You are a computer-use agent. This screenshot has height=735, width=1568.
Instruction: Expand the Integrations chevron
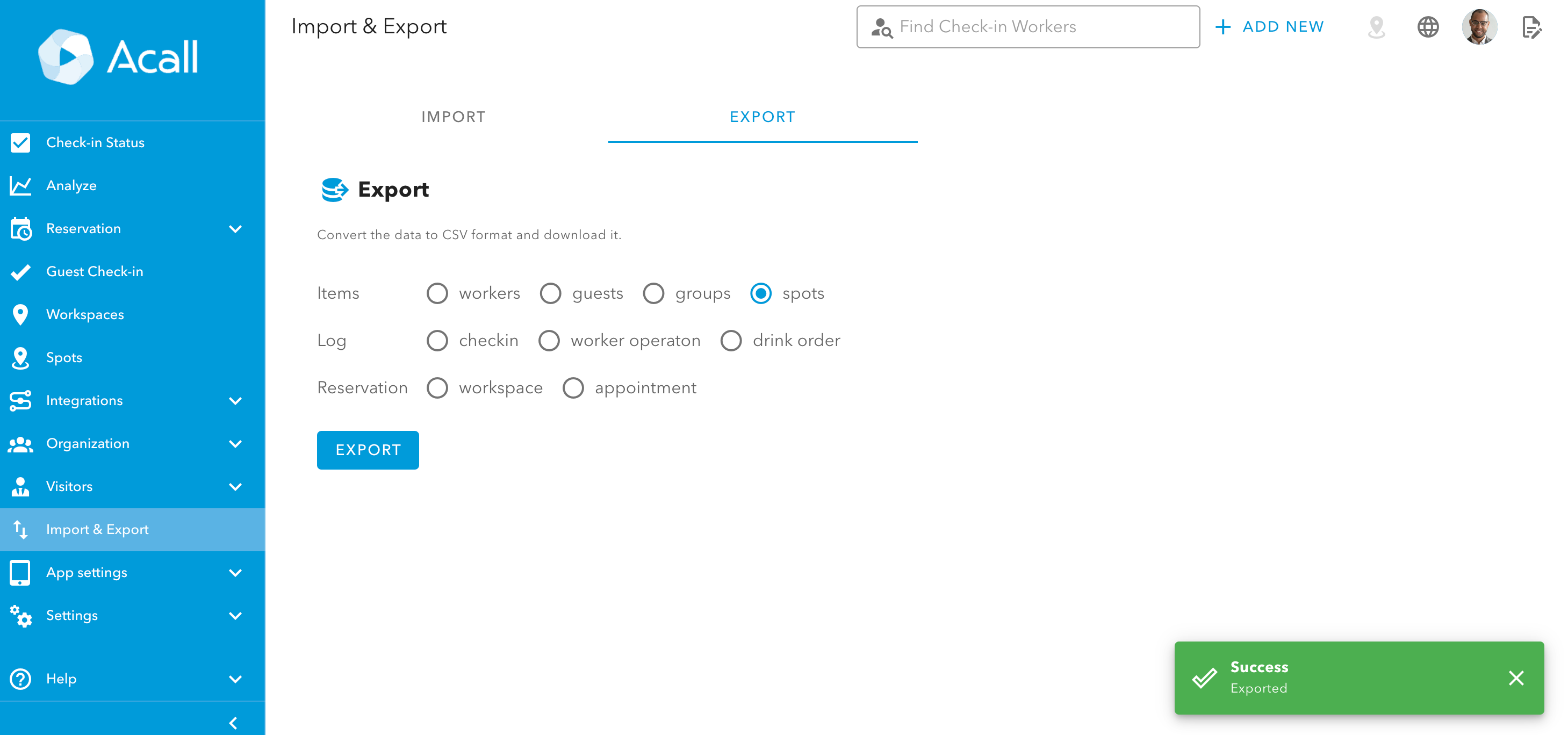[x=235, y=401]
